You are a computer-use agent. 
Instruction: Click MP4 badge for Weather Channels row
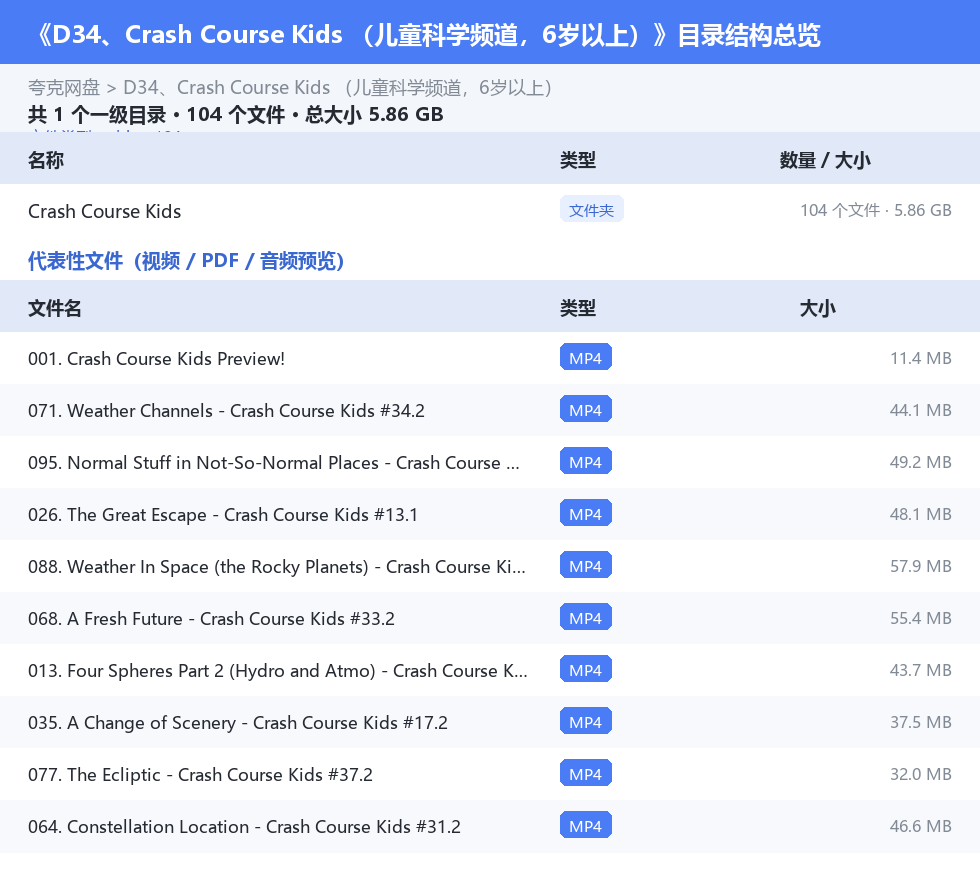pos(586,409)
